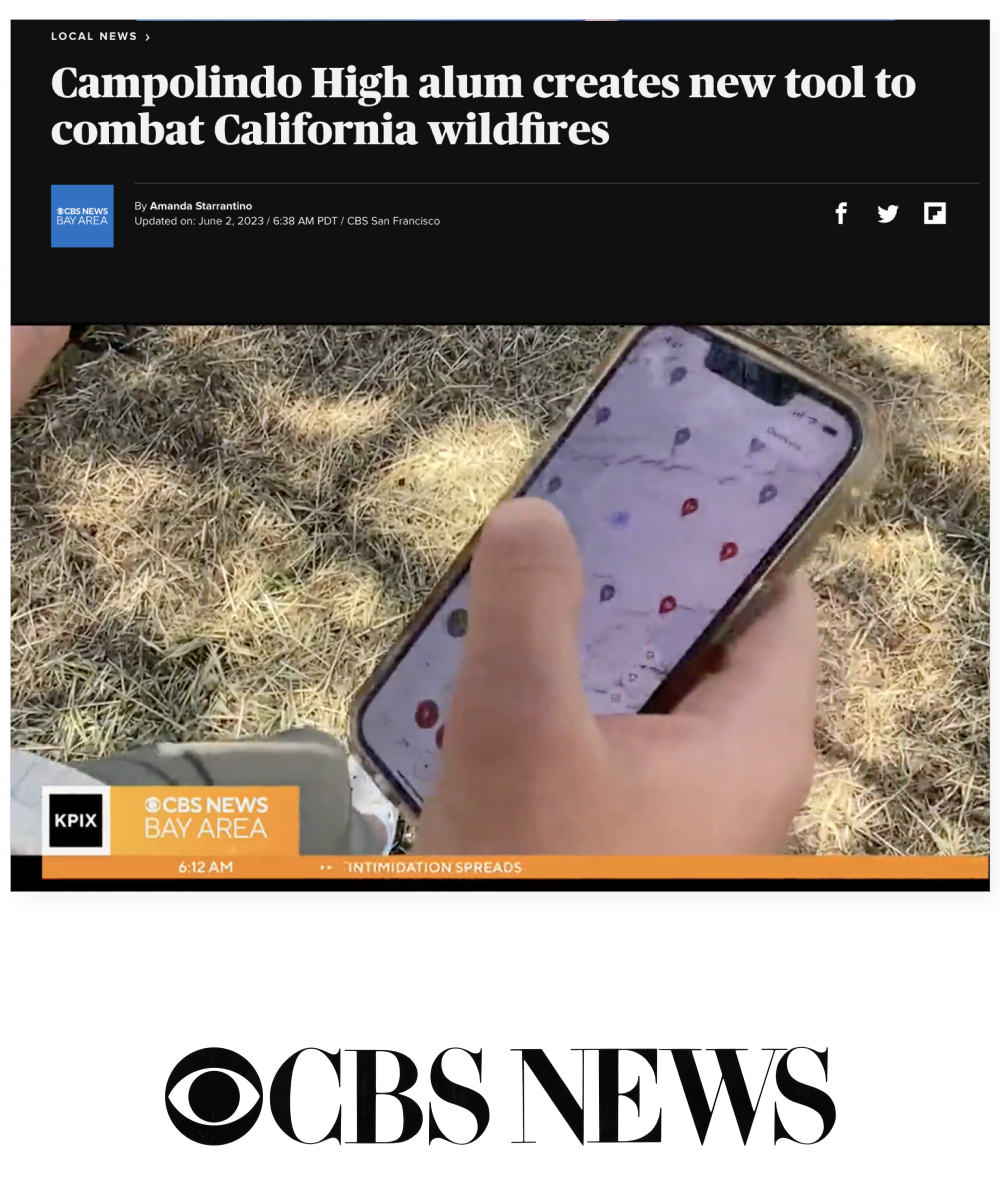Click the Campolindo High article headline
Image resolution: width=1000 pixels, height=1200 pixels.
[483, 105]
